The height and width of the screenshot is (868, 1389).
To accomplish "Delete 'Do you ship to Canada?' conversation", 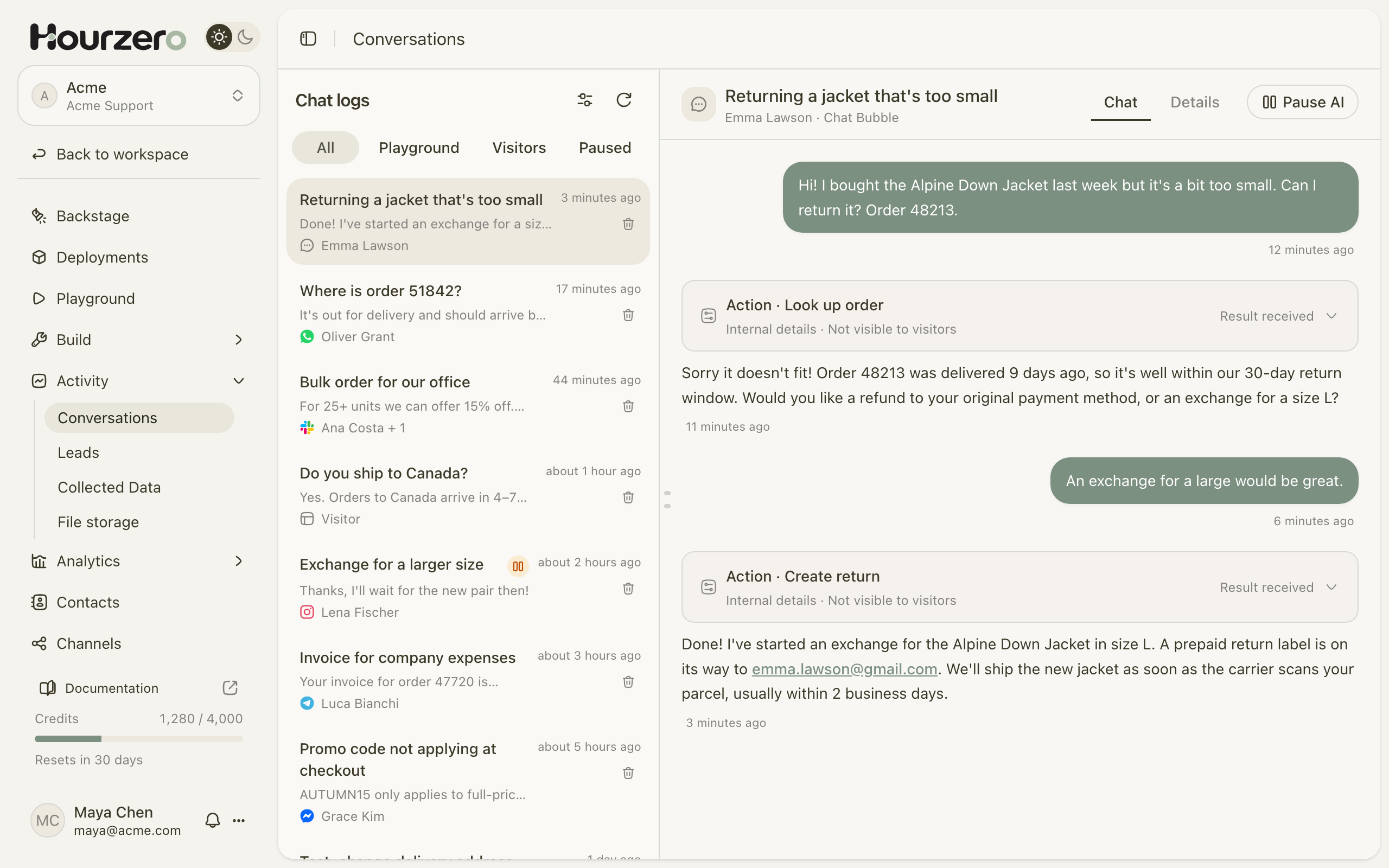I will [628, 497].
